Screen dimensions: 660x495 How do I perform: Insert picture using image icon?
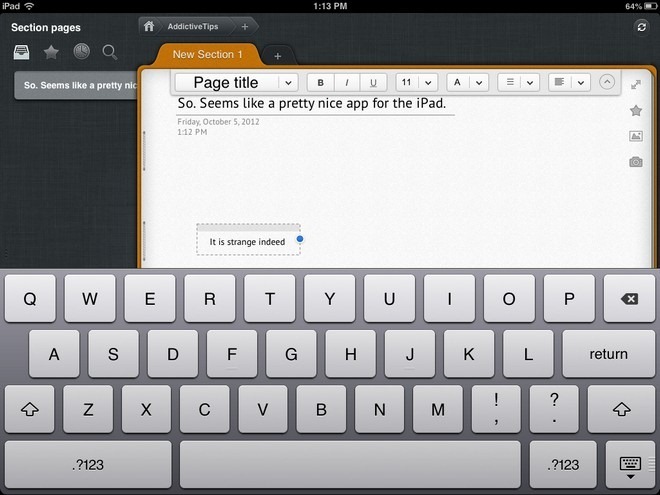(x=636, y=136)
